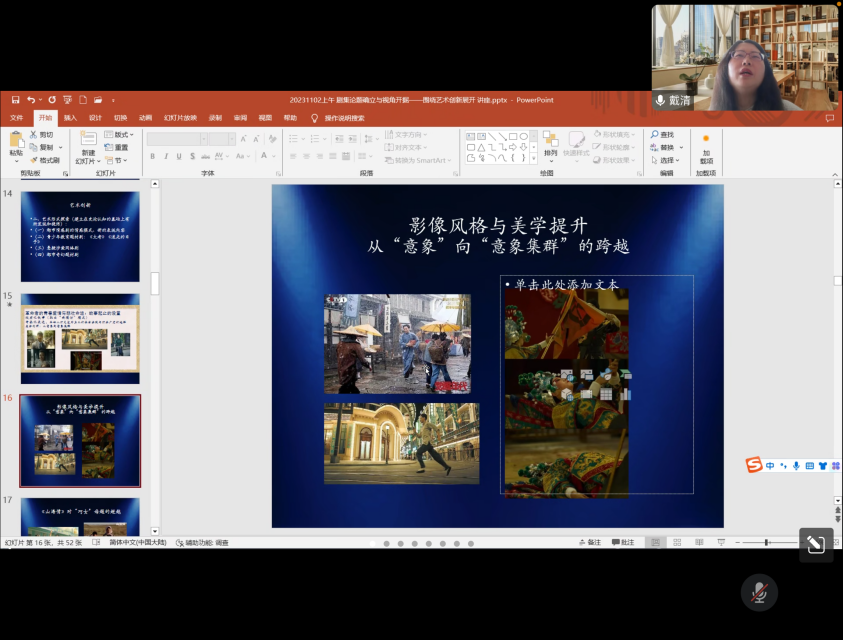Toggle Bold text formatting
Image resolution: width=843 pixels, height=640 pixels.
[x=153, y=155]
